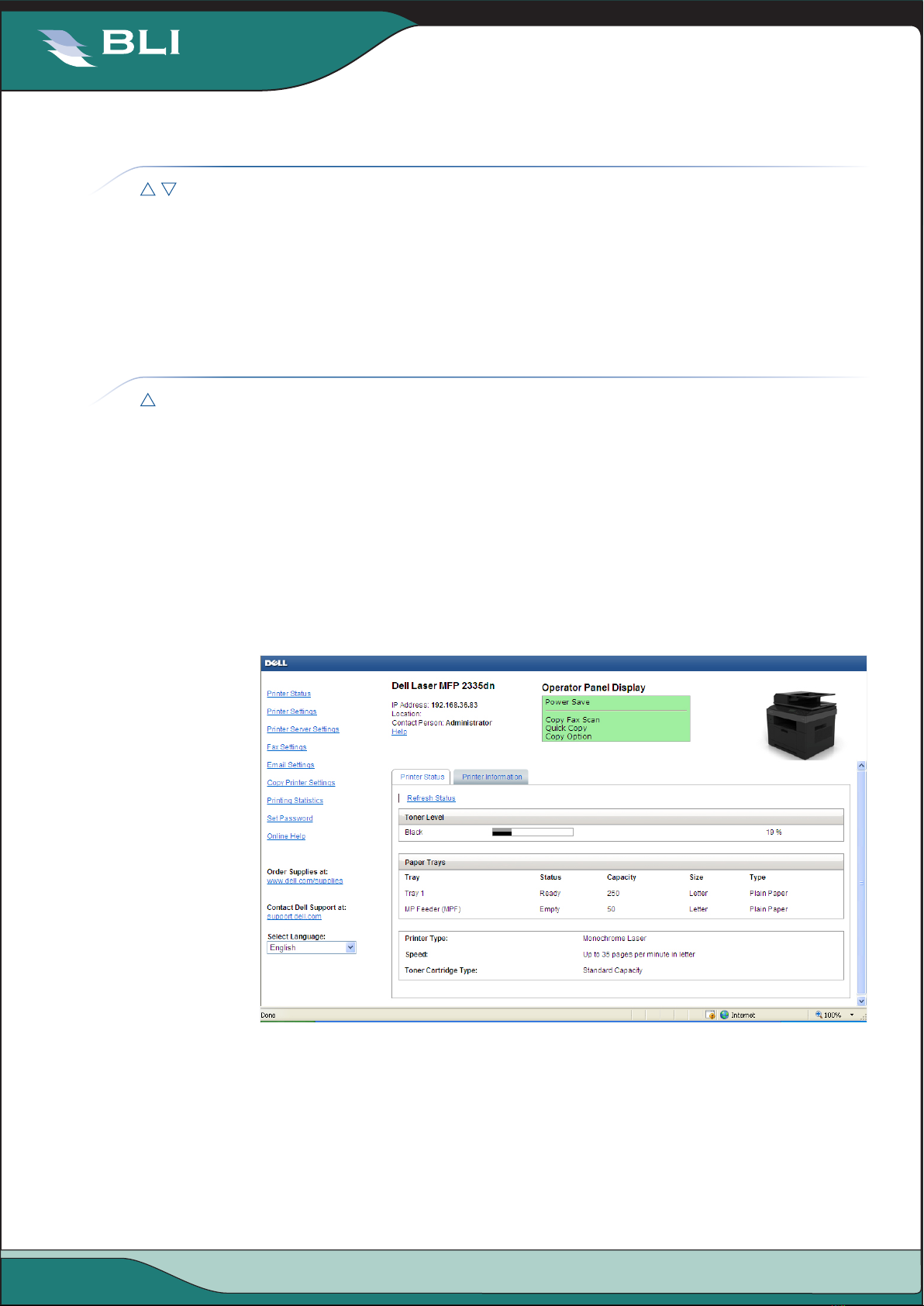Switch to the Printer Information tab

pyautogui.click(x=492, y=777)
